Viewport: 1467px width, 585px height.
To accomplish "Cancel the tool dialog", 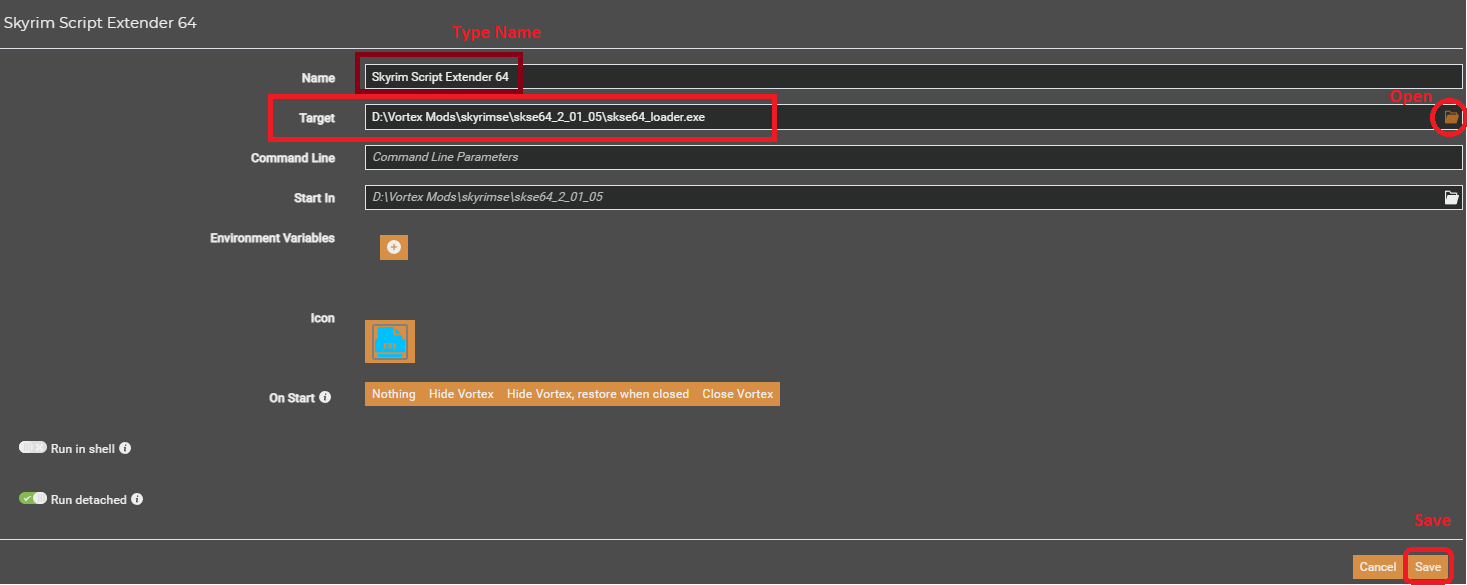I will coord(1377,567).
